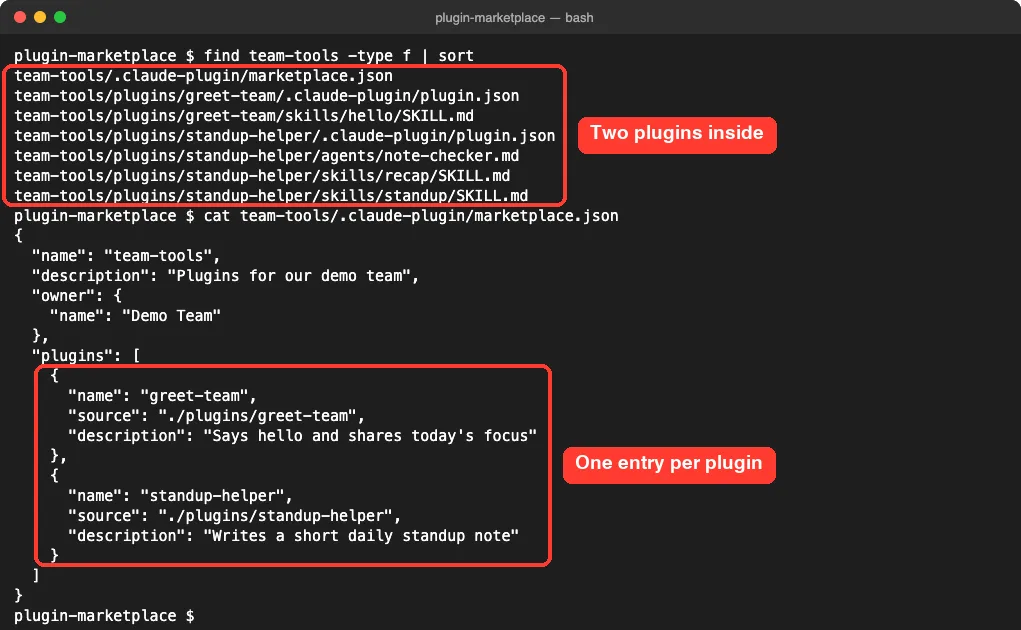Image resolution: width=1021 pixels, height=630 pixels.
Task: Click the red close window button
Action: (x=20, y=18)
